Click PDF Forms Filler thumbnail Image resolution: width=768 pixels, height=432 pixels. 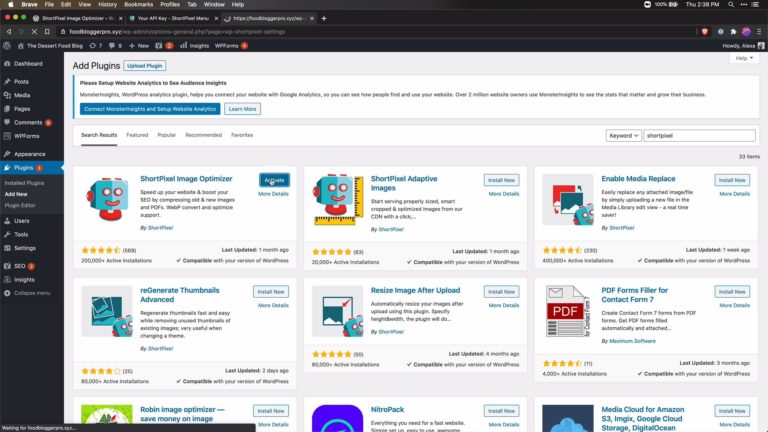click(x=568, y=312)
